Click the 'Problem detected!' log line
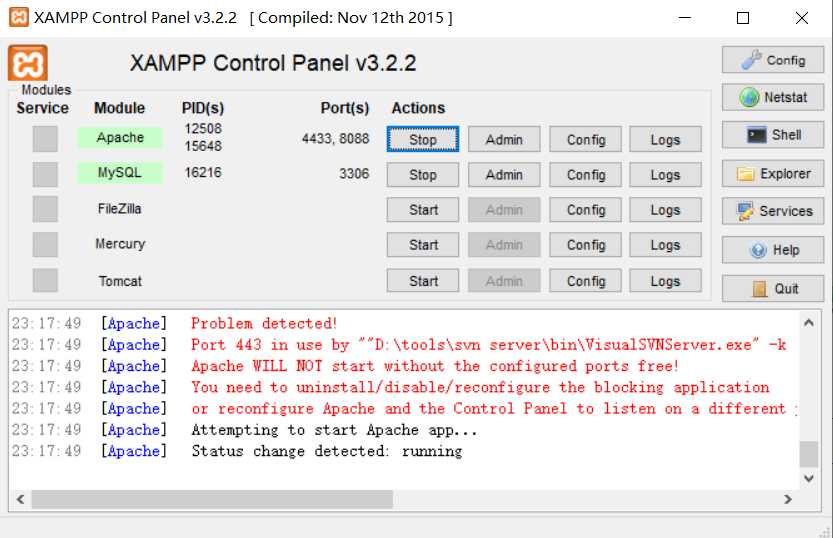Image resolution: width=833 pixels, height=538 pixels. (264, 323)
